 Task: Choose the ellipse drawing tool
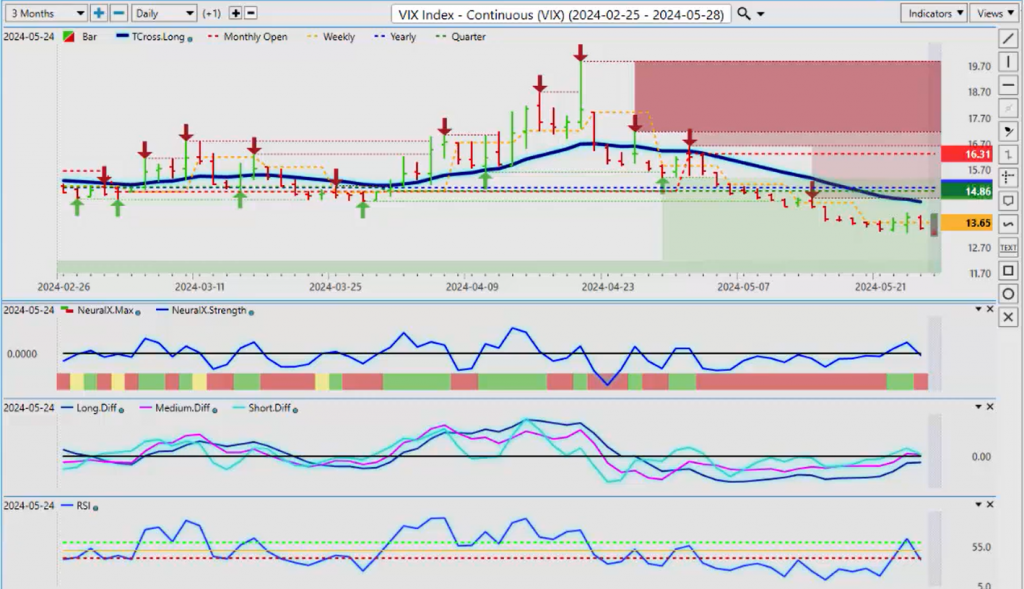(1008, 293)
